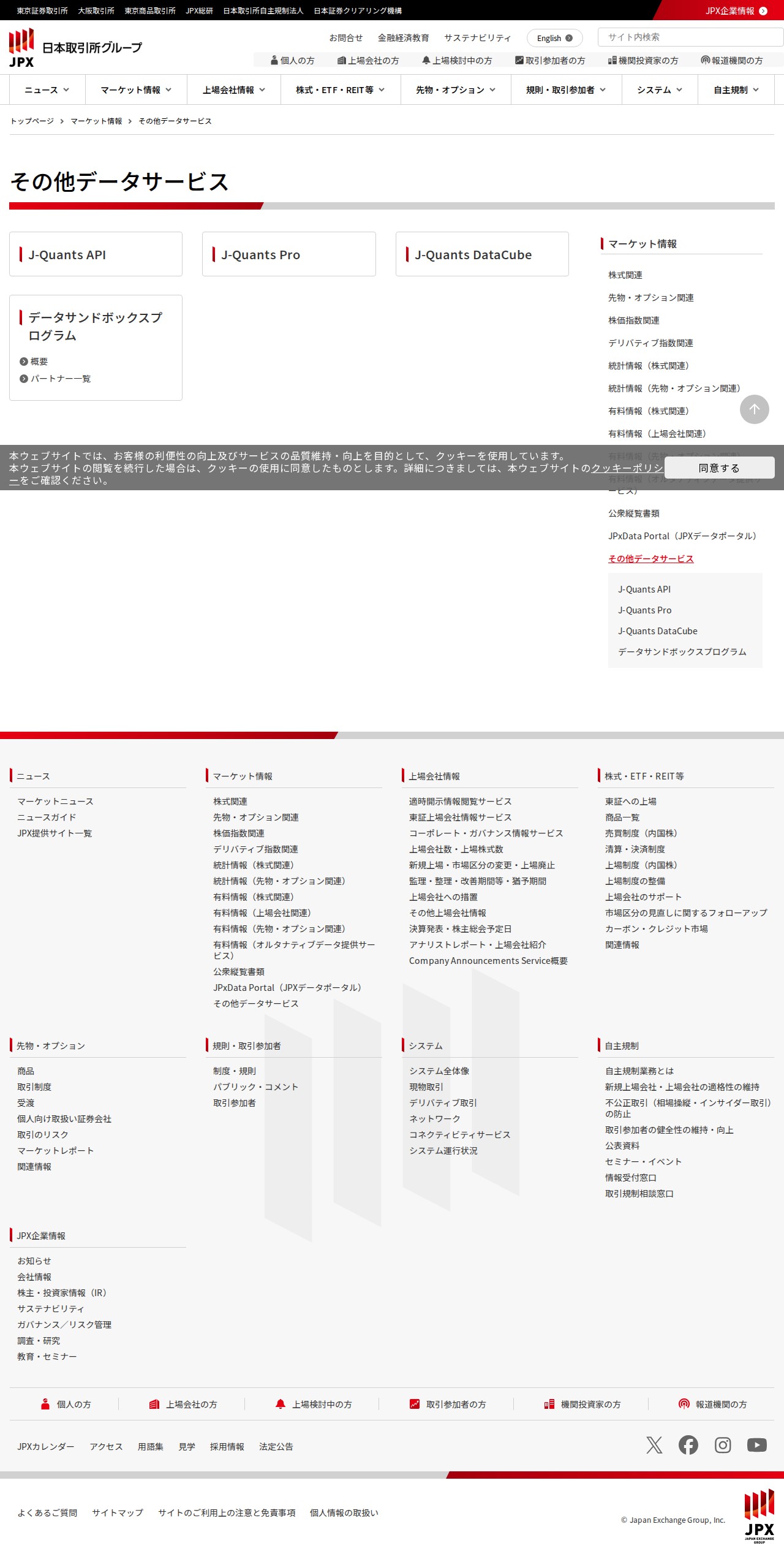Open システム稼行状況 in the footer
The image size is (784, 1551).
pos(443,1151)
